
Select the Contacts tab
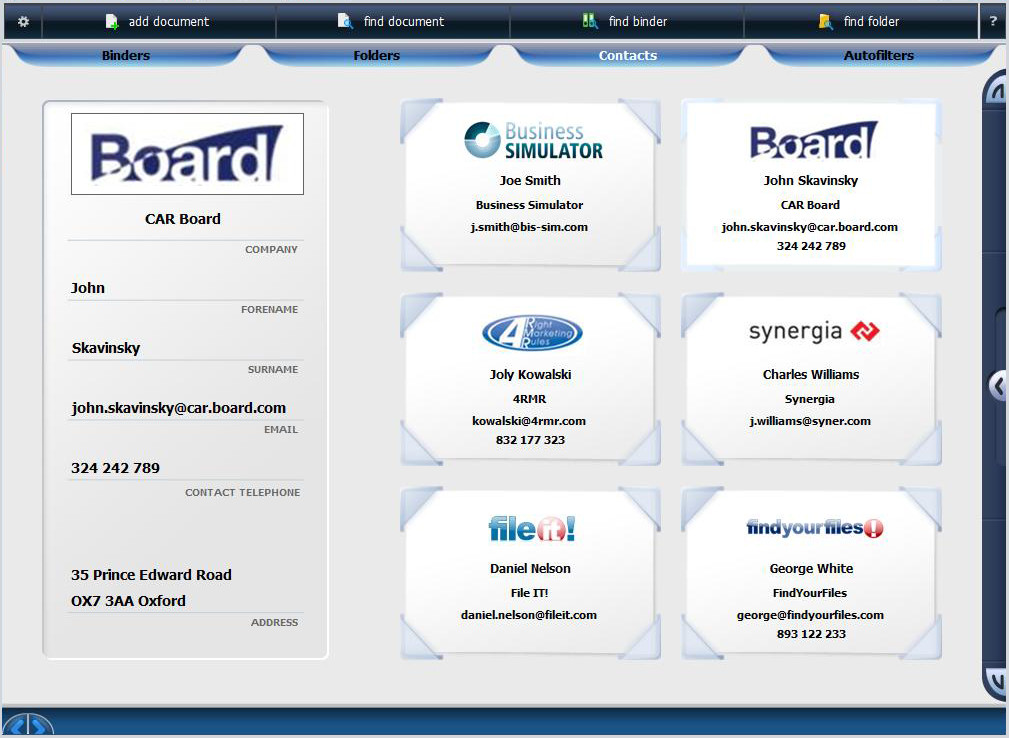pyautogui.click(x=628, y=55)
